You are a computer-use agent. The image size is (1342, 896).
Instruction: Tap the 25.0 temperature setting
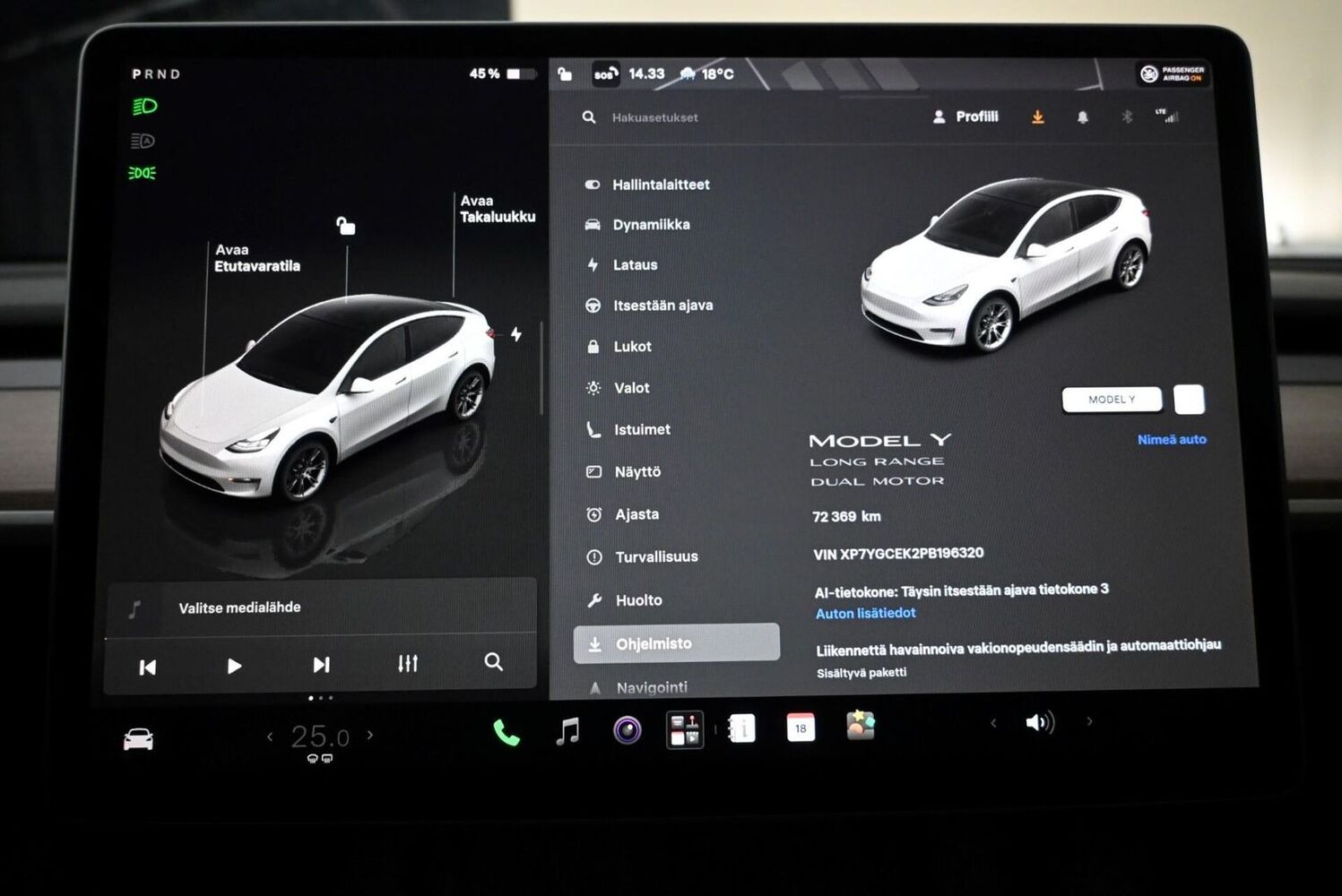coord(320,737)
